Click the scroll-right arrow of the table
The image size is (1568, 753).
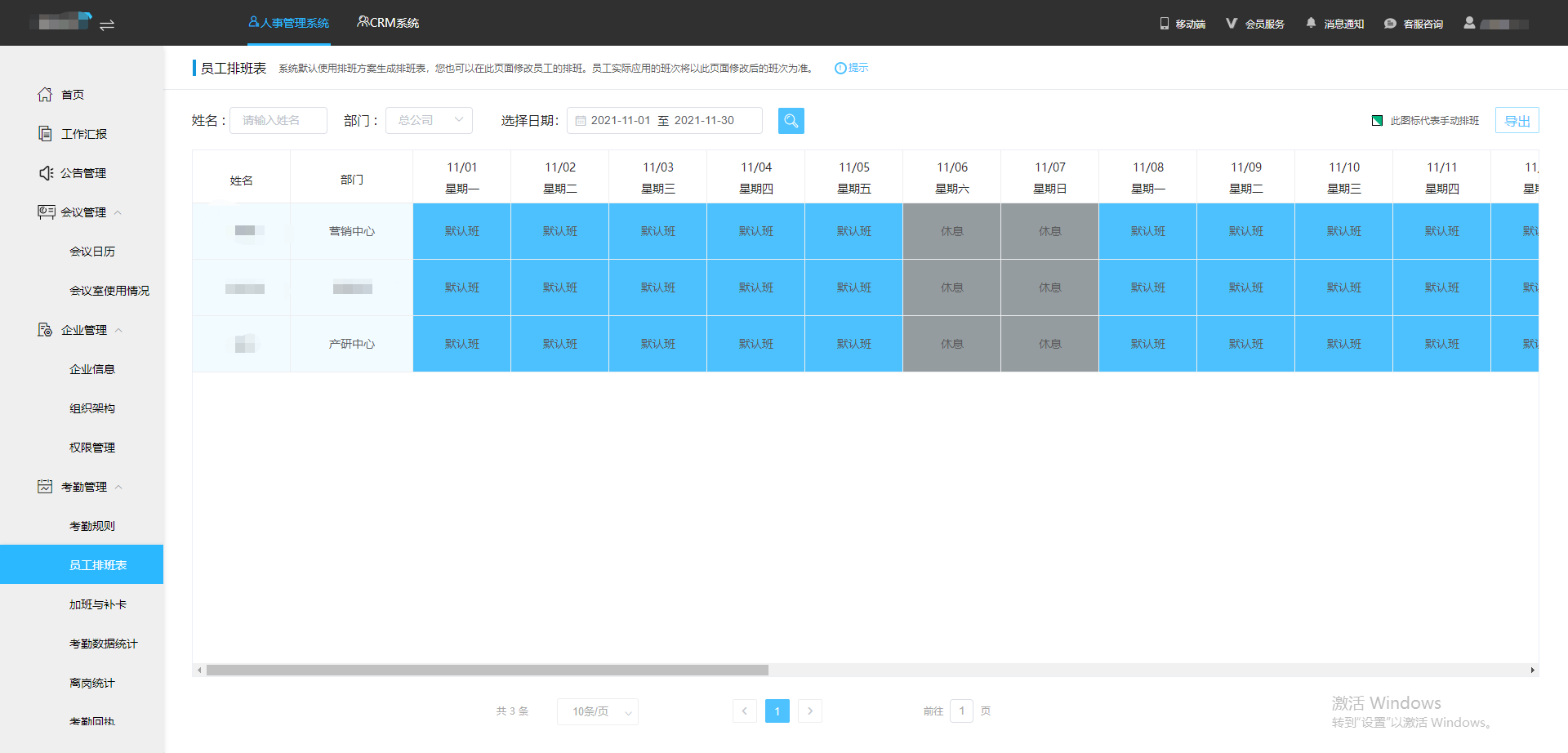point(1532,670)
